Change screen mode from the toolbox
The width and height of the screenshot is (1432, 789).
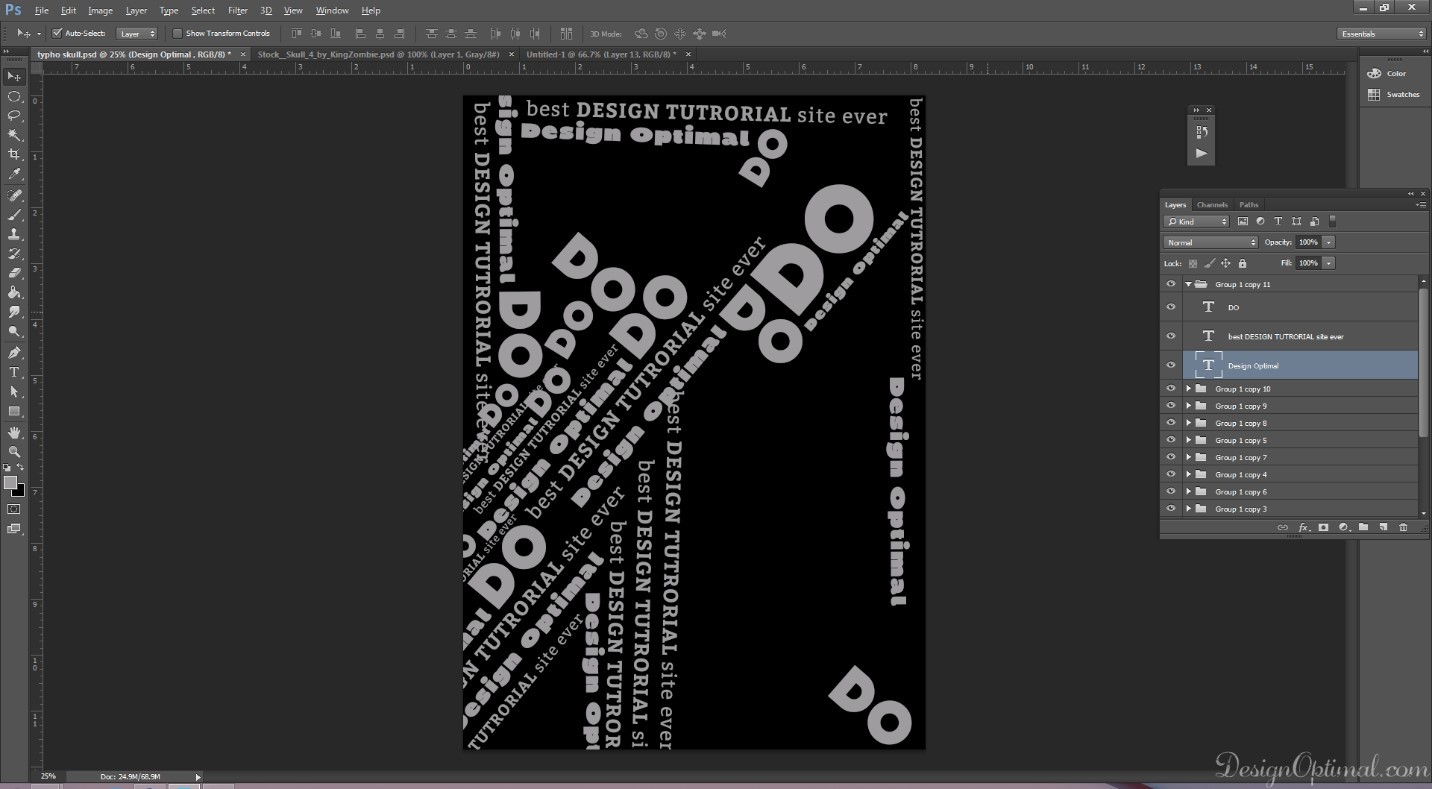(x=14, y=529)
